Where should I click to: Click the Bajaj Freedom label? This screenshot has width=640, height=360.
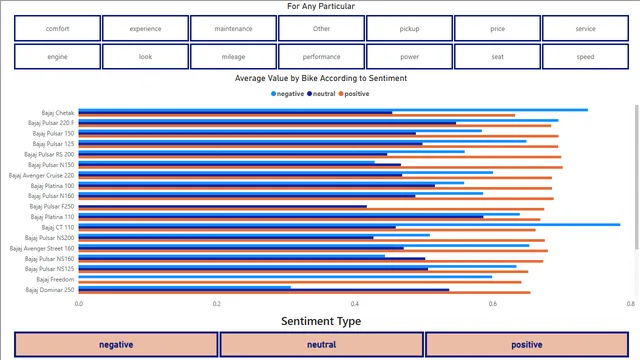pyautogui.click(x=55, y=280)
